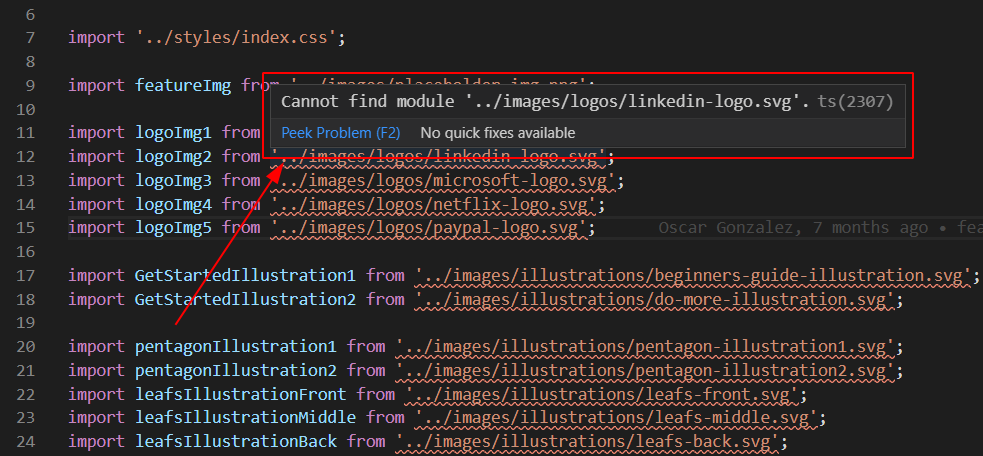Open the pentagon-illustration2.svg import path
Screen dimensions: 983x456
click(x=645, y=370)
